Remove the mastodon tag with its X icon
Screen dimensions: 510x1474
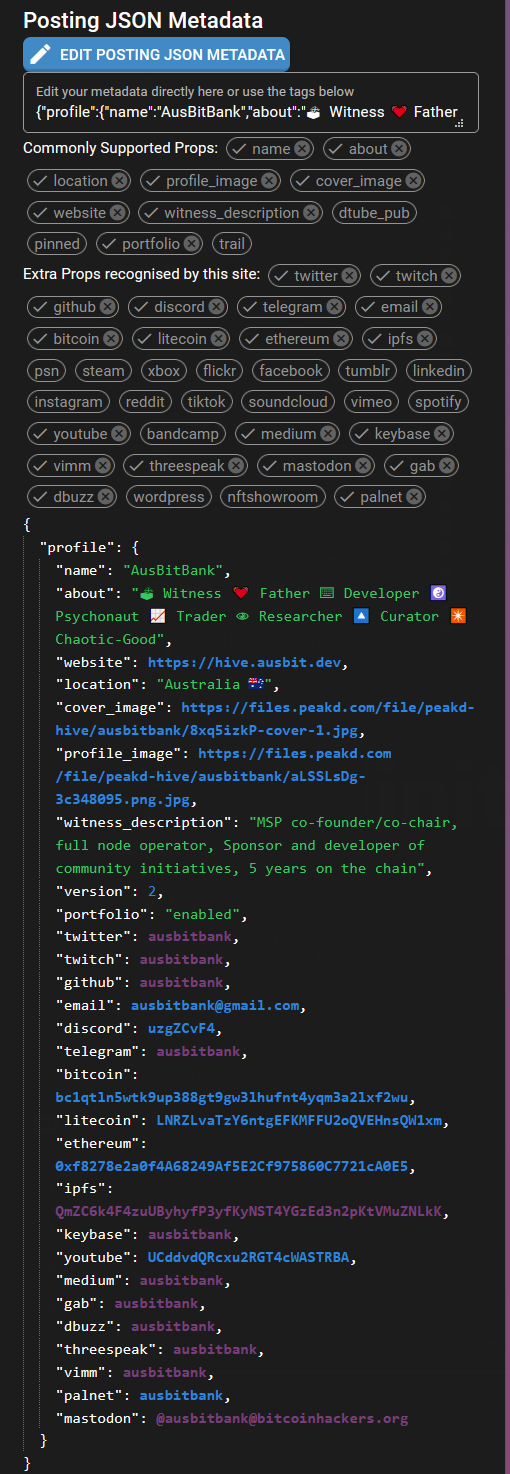(x=364, y=466)
